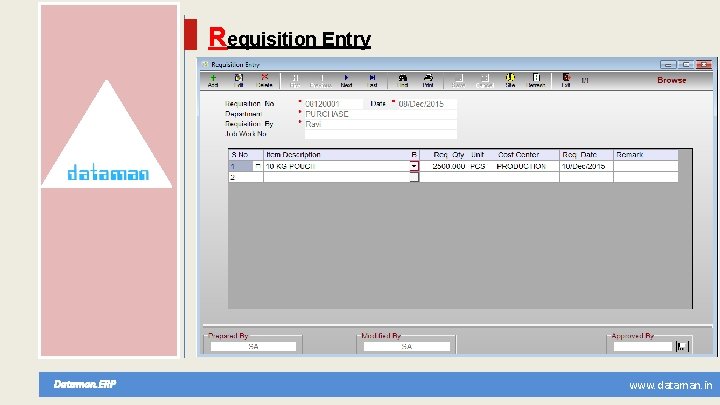Go to the Previous record
Image resolution: width=720 pixels, height=405 pixels.
tap(321, 80)
